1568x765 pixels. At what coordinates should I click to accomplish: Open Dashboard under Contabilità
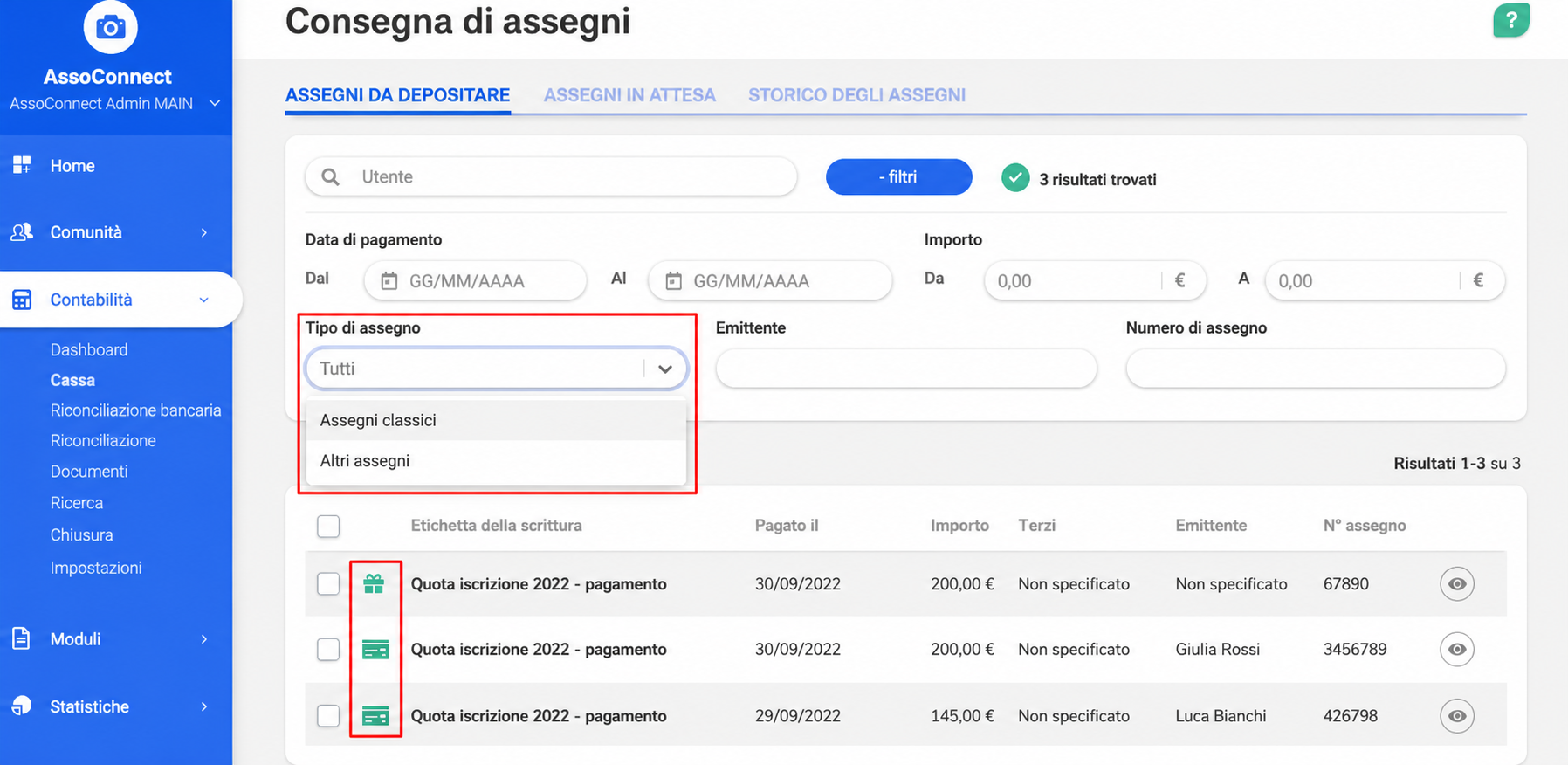point(89,349)
